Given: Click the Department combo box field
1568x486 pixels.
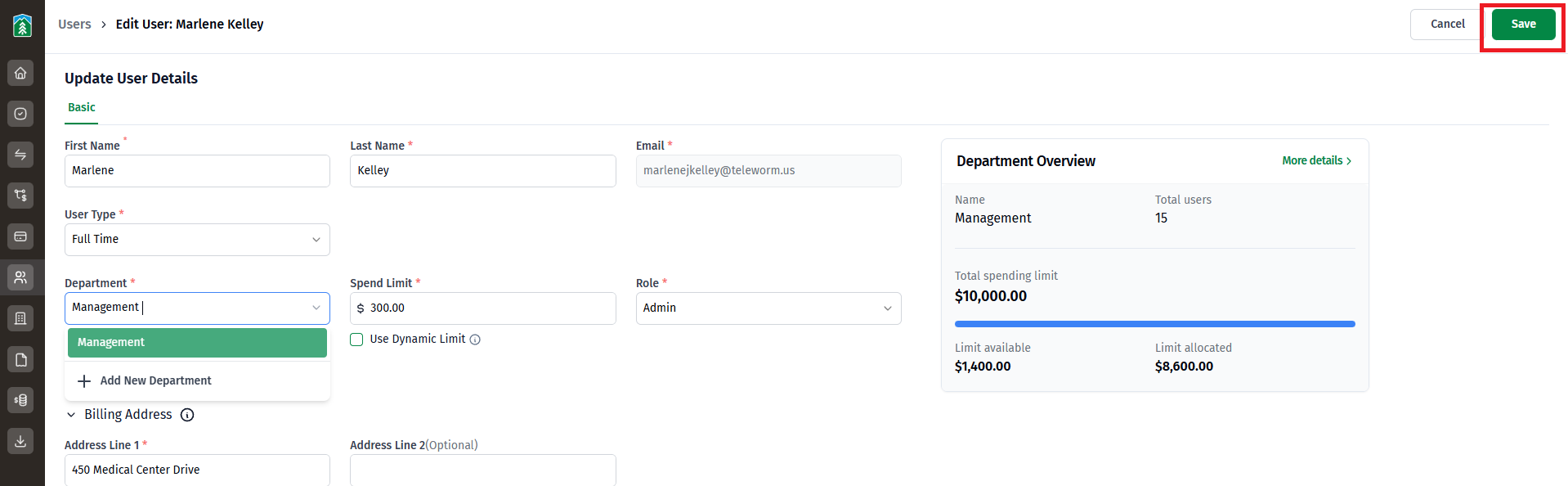Looking at the screenshot, I should click(x=197, y=308).
